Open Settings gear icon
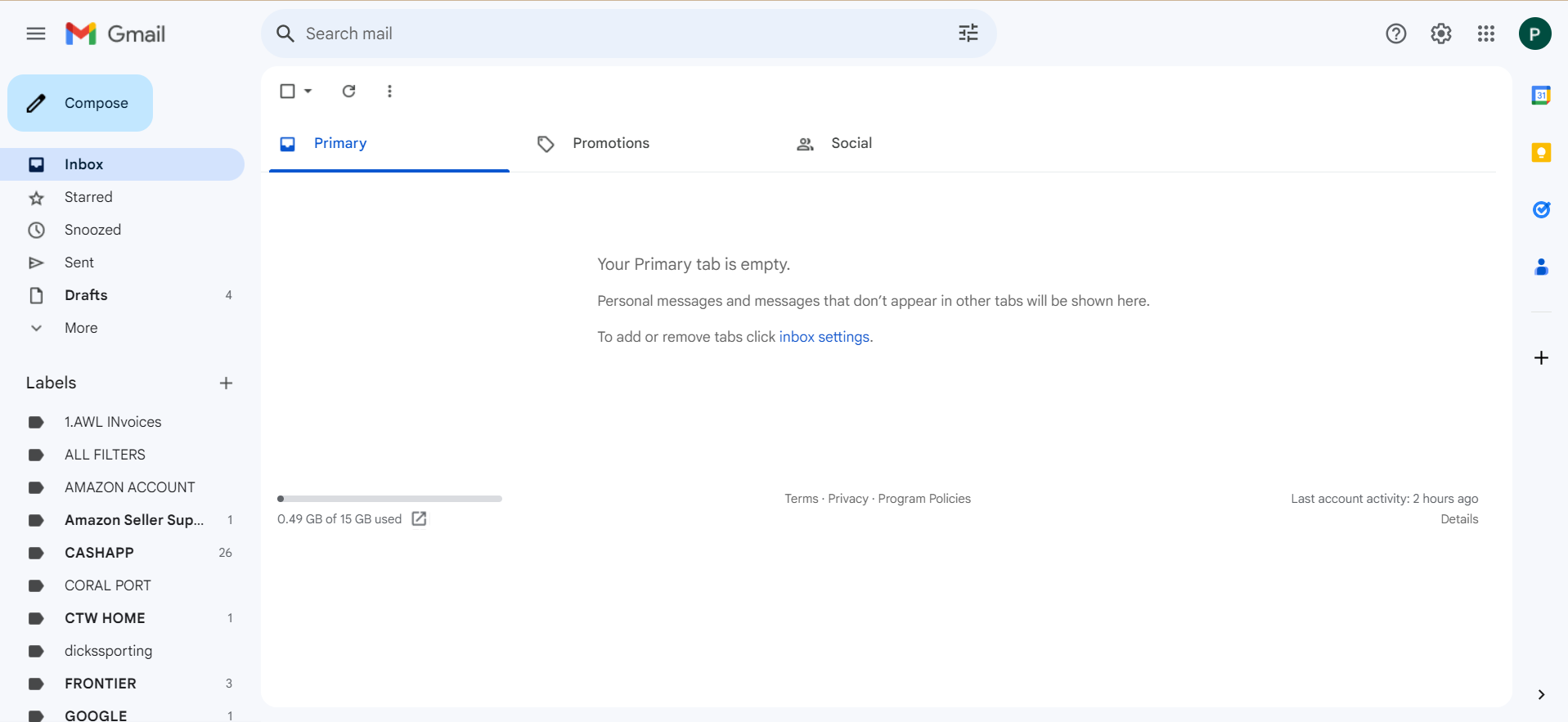The height and width of the screenshot is (722, 1568). [x=1441, y=34]
